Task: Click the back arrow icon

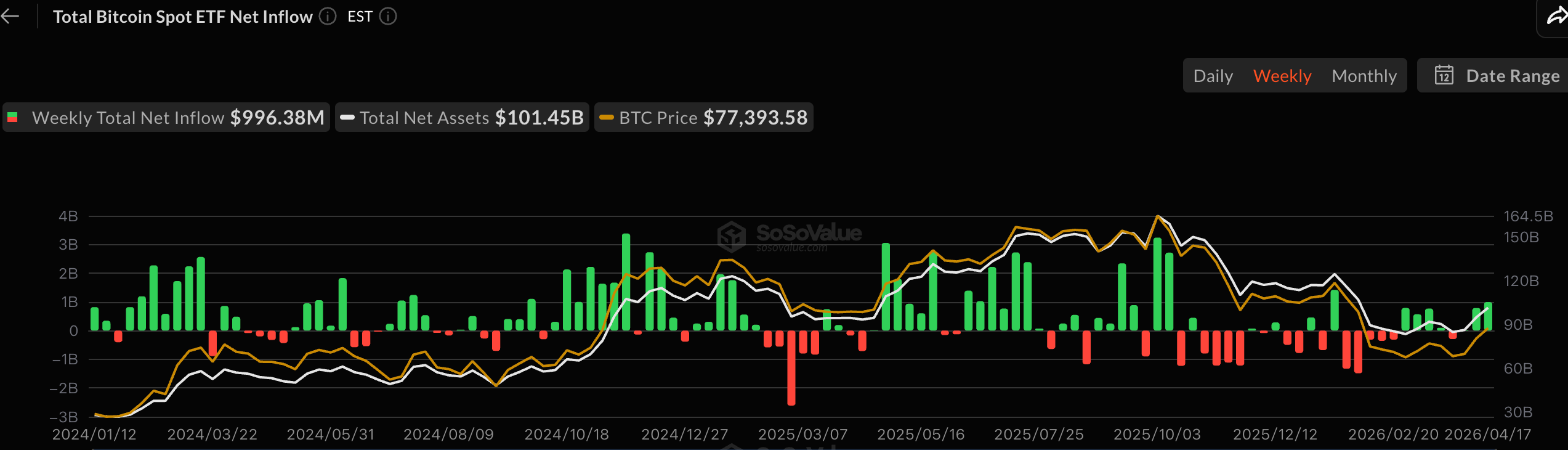Action: (x=10, y=17)
